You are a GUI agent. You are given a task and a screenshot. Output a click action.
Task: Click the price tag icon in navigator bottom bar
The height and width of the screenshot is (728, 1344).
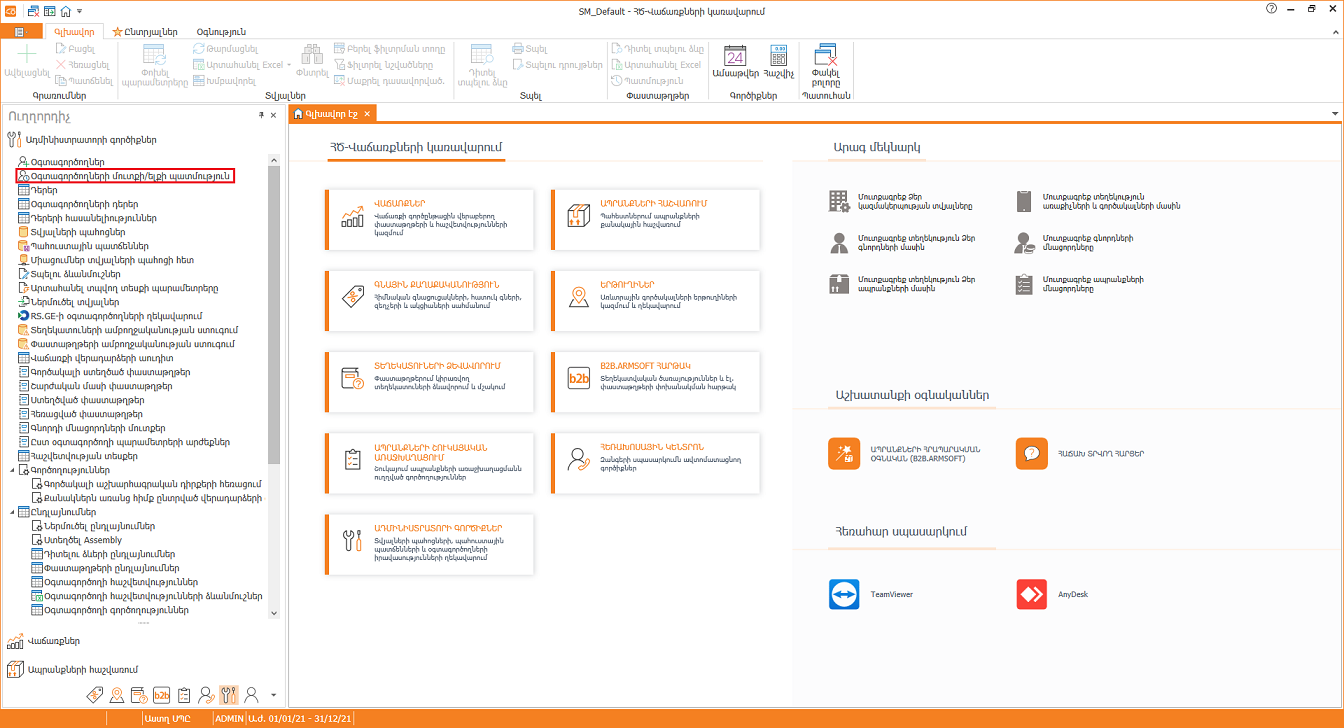point(96,694)
